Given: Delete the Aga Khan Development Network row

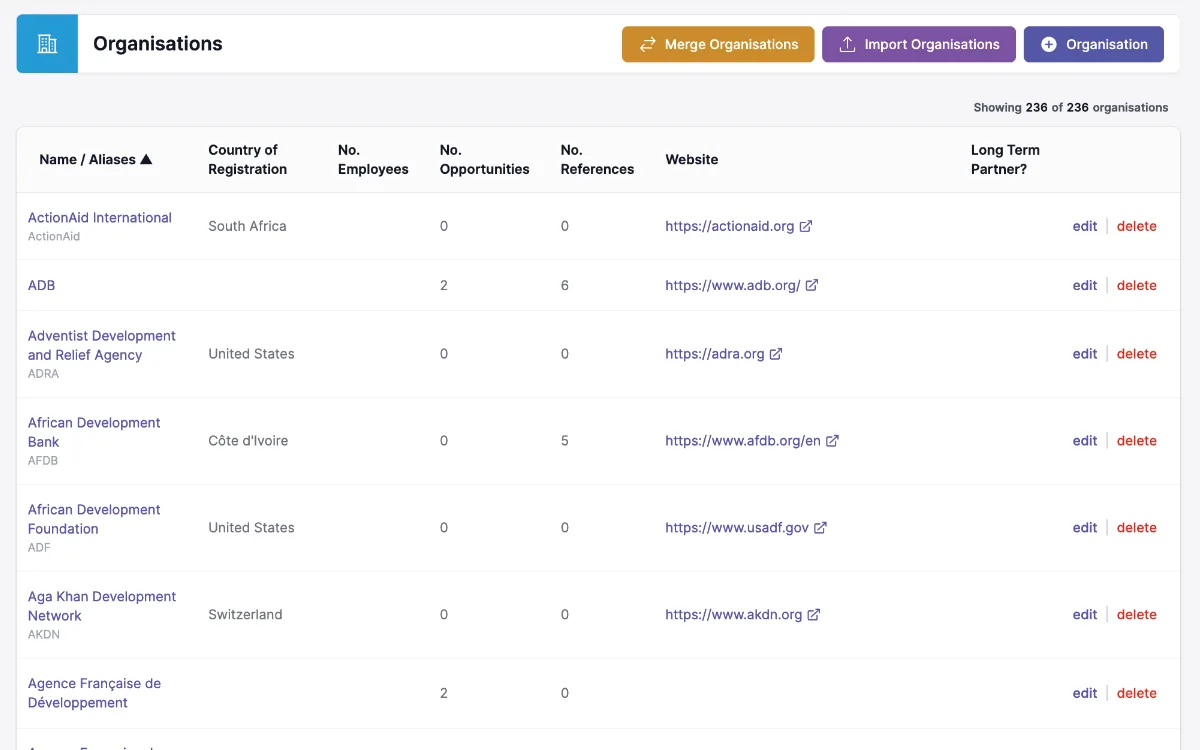Looking at the screenshot, I should point(1137,615).
